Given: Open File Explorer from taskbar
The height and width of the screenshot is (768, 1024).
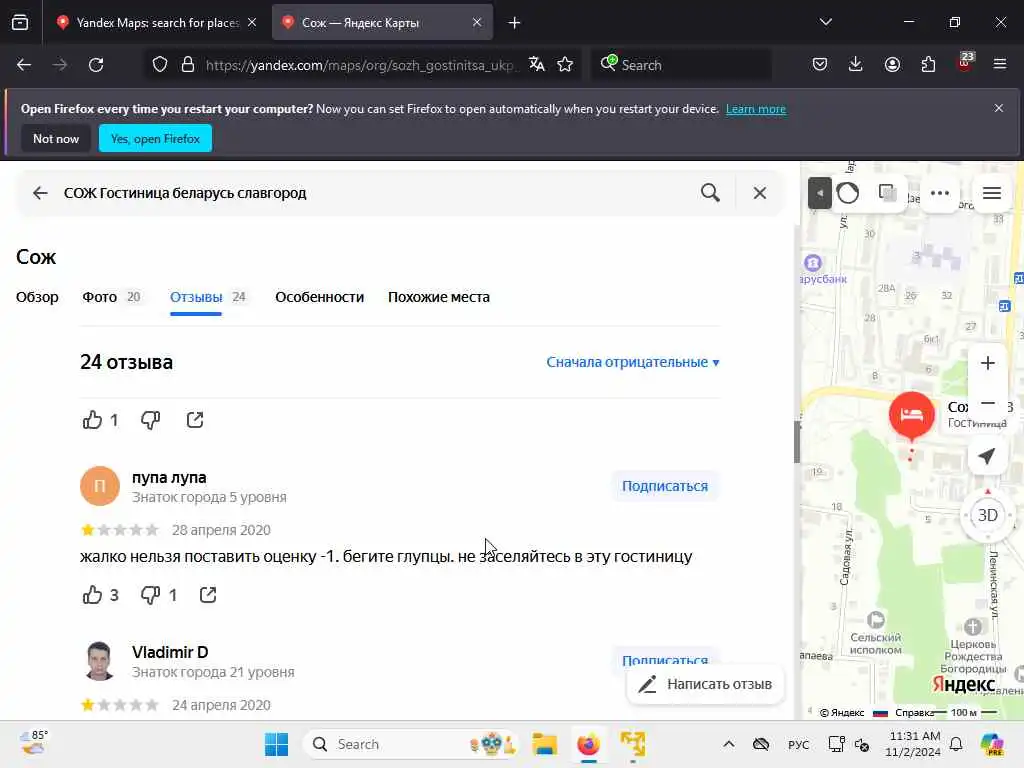Looking at the screenshot, I should pos(544,744).
